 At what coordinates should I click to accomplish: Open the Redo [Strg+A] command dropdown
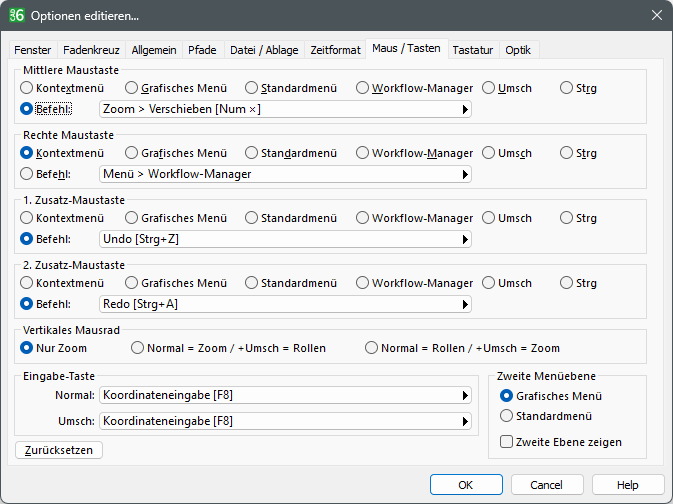click(285, 304)
